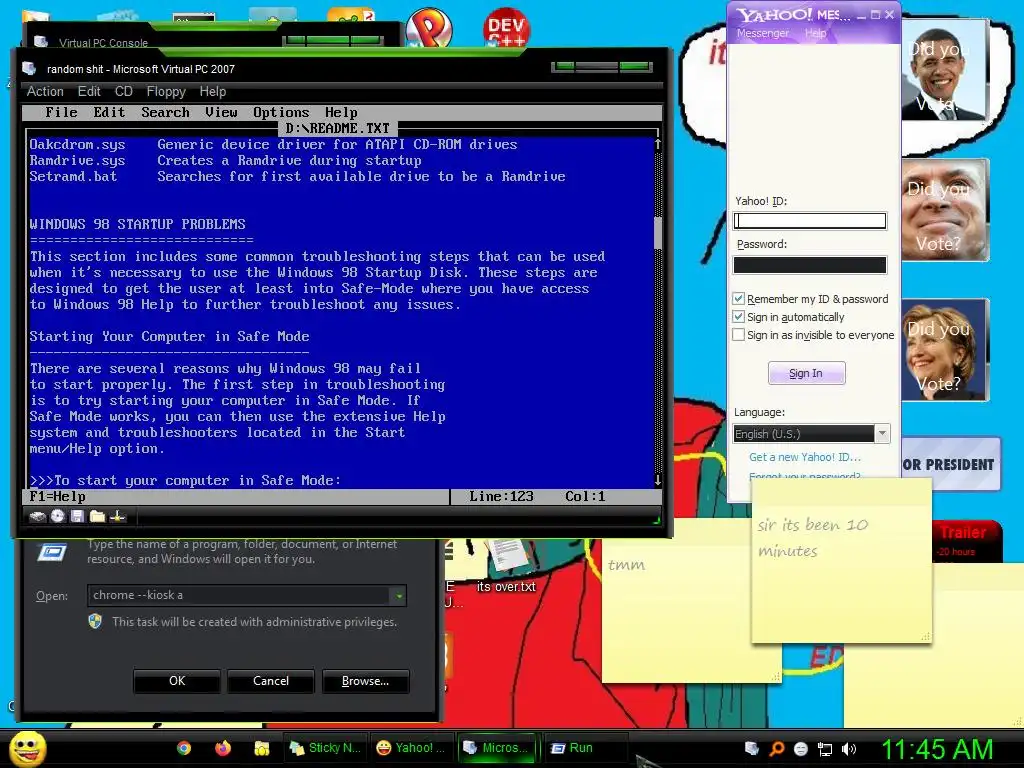
Task: Click Cancel in the Run dialog
Action: point(271,681)
